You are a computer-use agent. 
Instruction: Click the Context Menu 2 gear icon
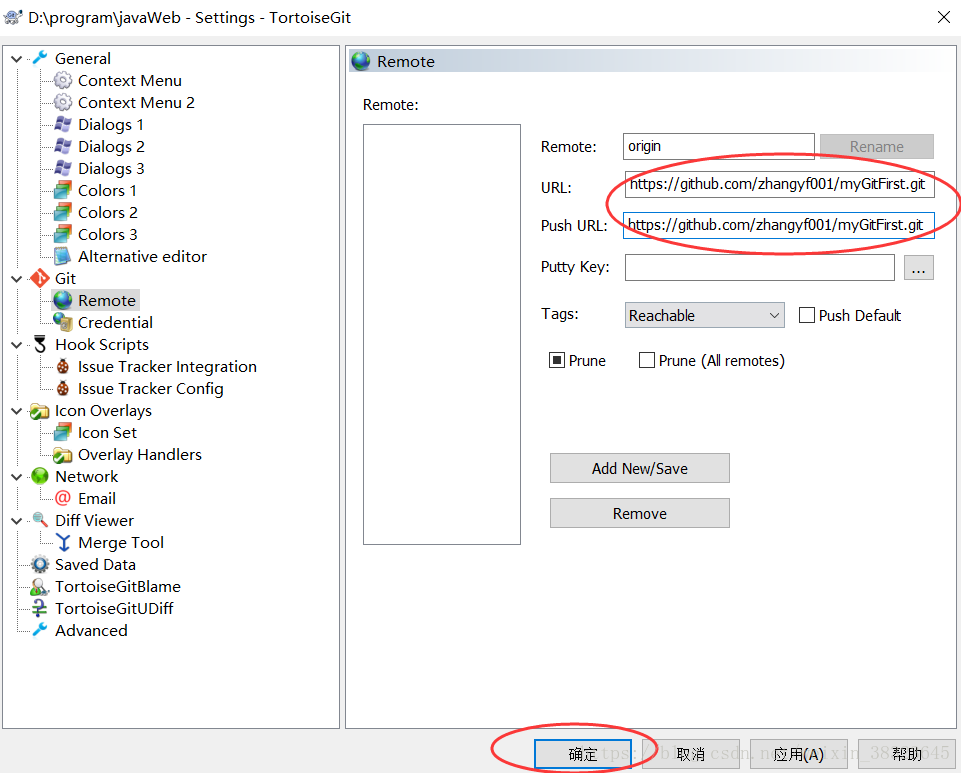(63, 102)
